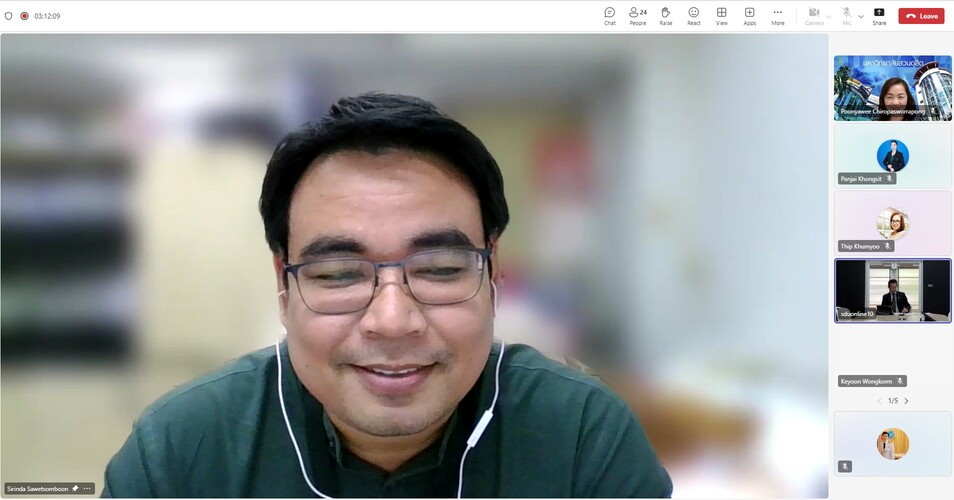
Task: Show the People participants list
Action: click(x=637, y=15)
